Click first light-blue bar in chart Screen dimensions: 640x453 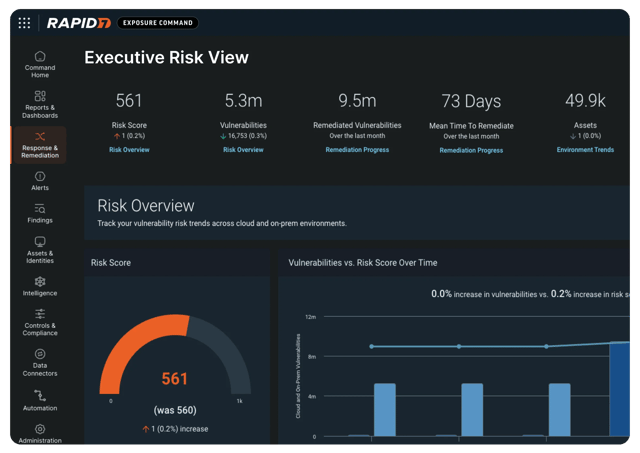[x=384, y=410]
